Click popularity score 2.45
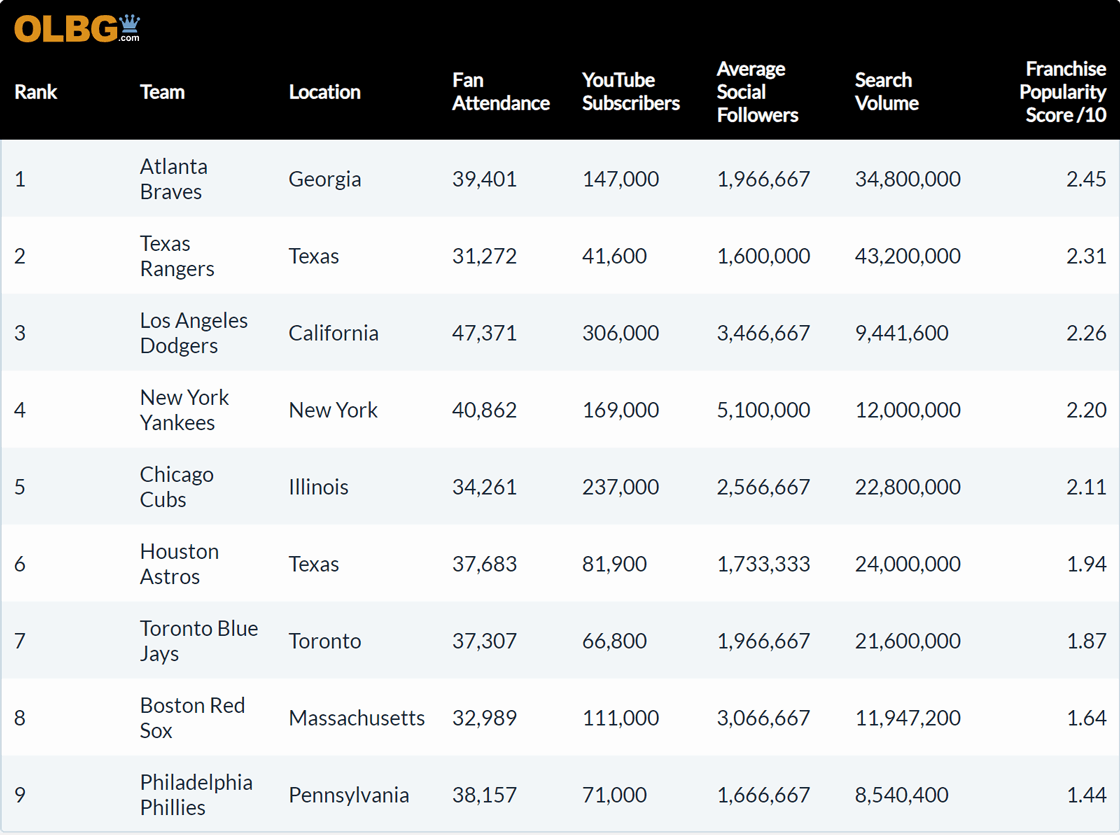 pos(1086,179)
